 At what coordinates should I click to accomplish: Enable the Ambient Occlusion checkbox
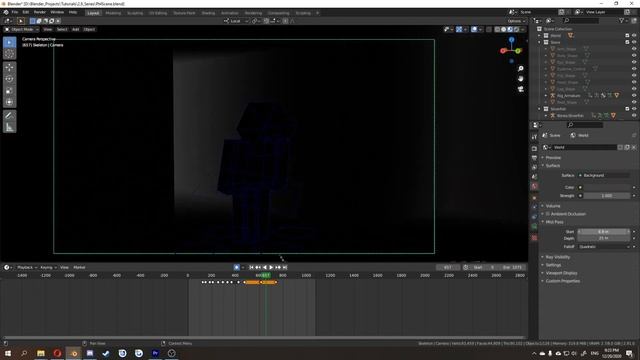point(548,214)
